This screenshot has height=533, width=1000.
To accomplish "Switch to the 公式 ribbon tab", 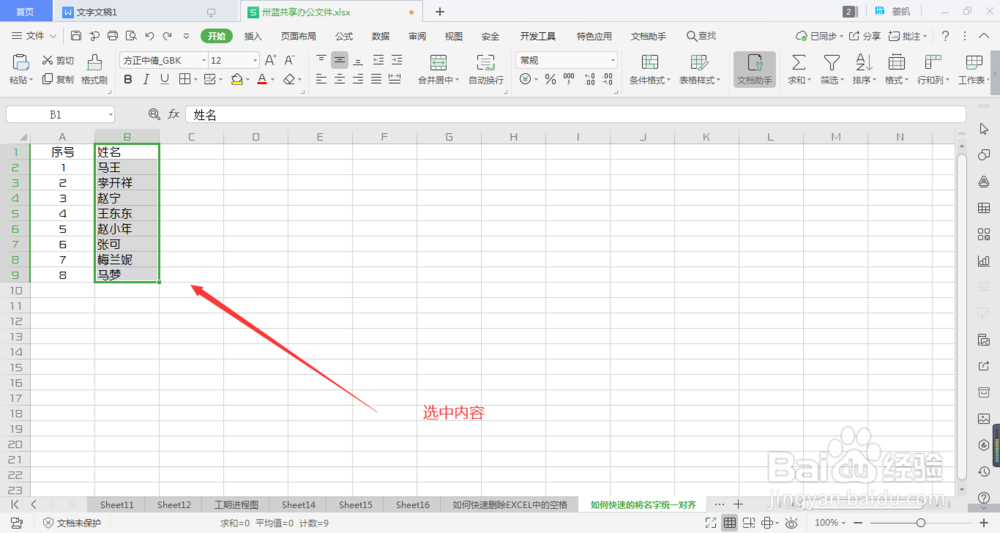I will 344,36.
